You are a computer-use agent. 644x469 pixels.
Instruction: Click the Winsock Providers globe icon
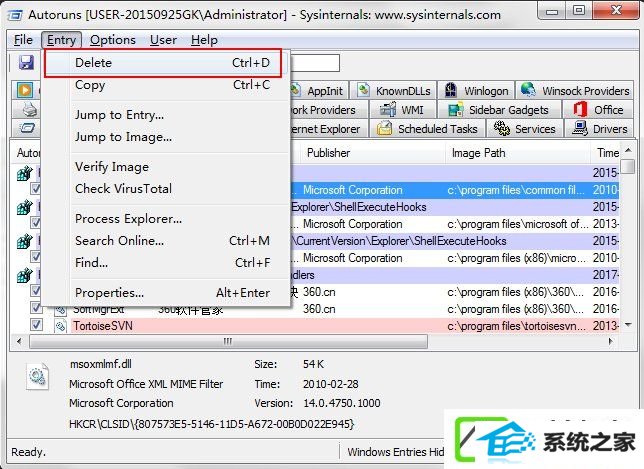click(528, 90)
